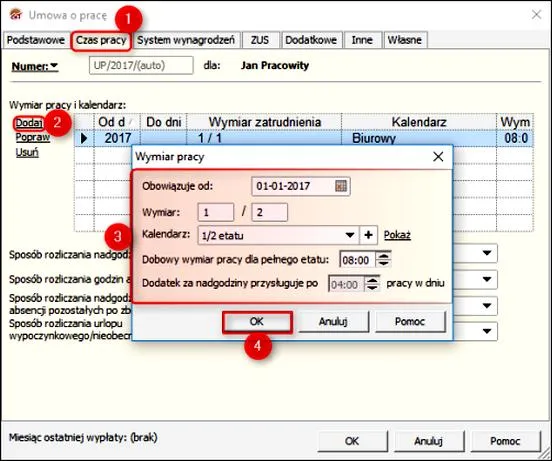Go to the Dodatkowe tab

[311, 40]
